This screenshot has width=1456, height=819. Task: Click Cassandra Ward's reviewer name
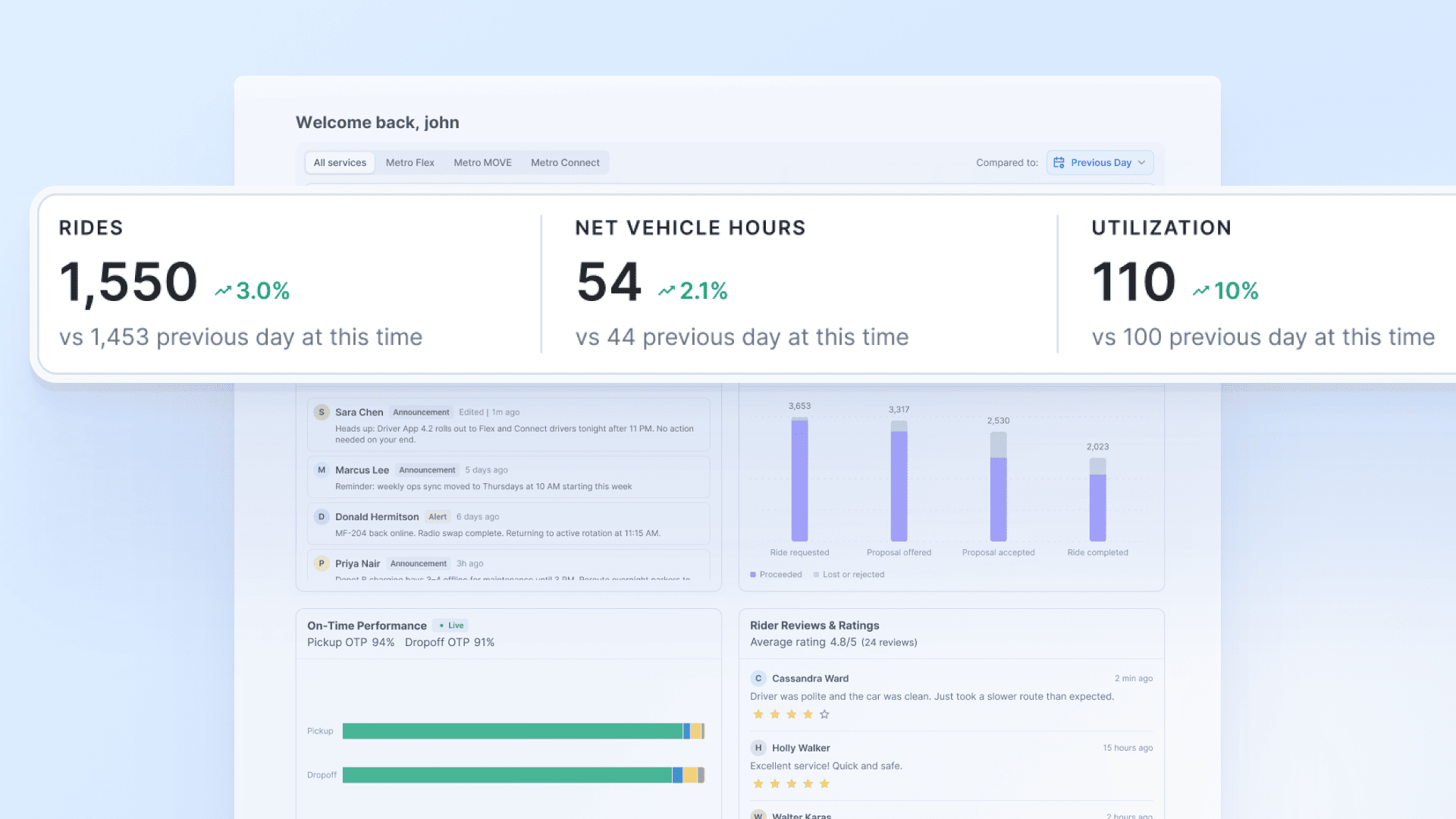tap(810, 679)
